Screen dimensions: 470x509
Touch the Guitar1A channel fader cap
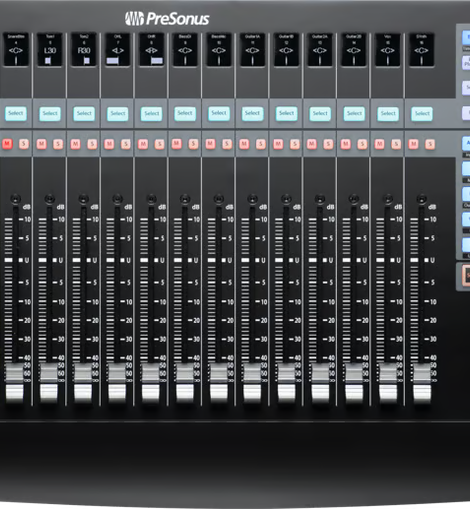252,383
